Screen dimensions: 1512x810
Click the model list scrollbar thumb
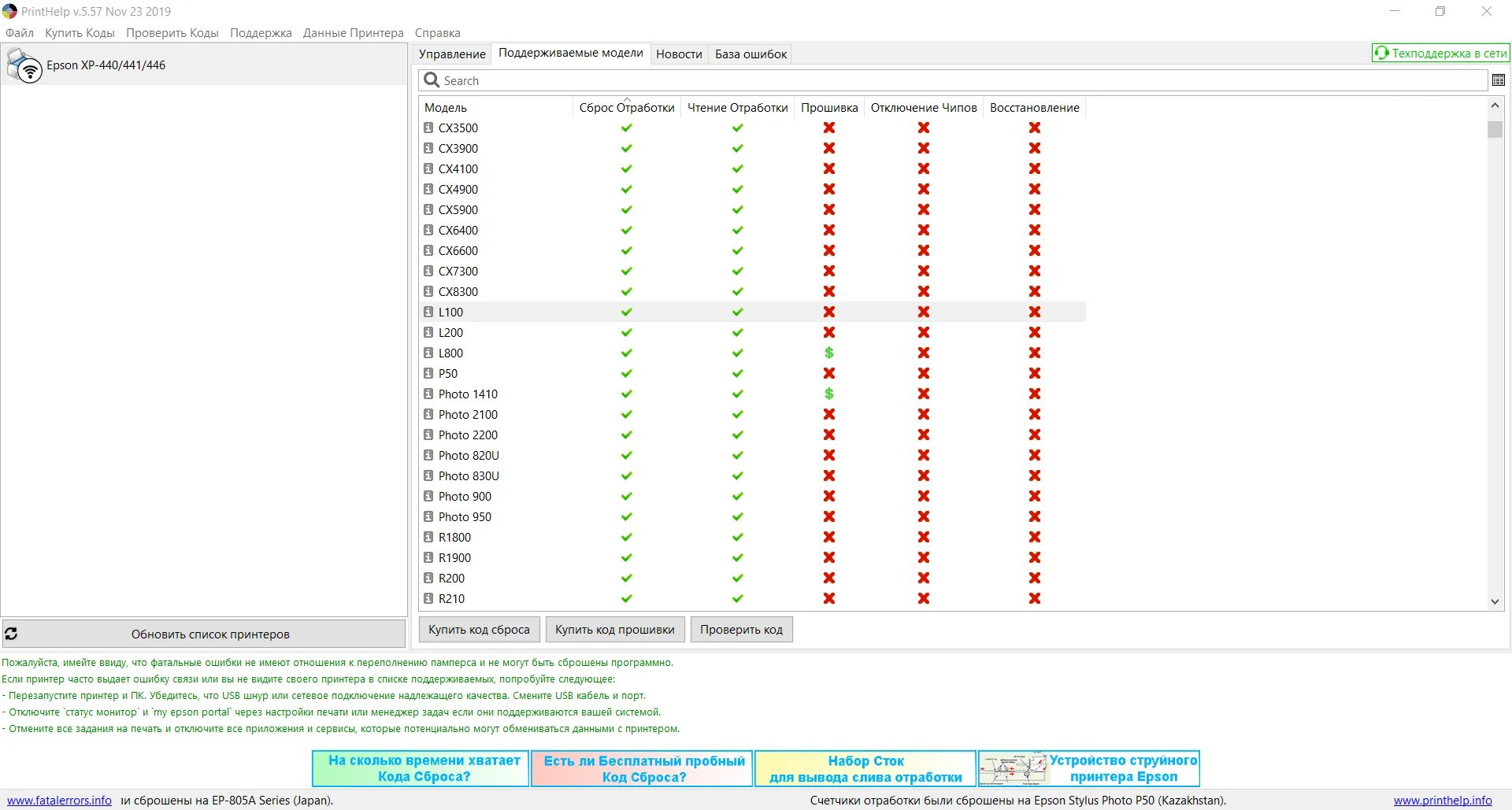tap(1495, 129)
